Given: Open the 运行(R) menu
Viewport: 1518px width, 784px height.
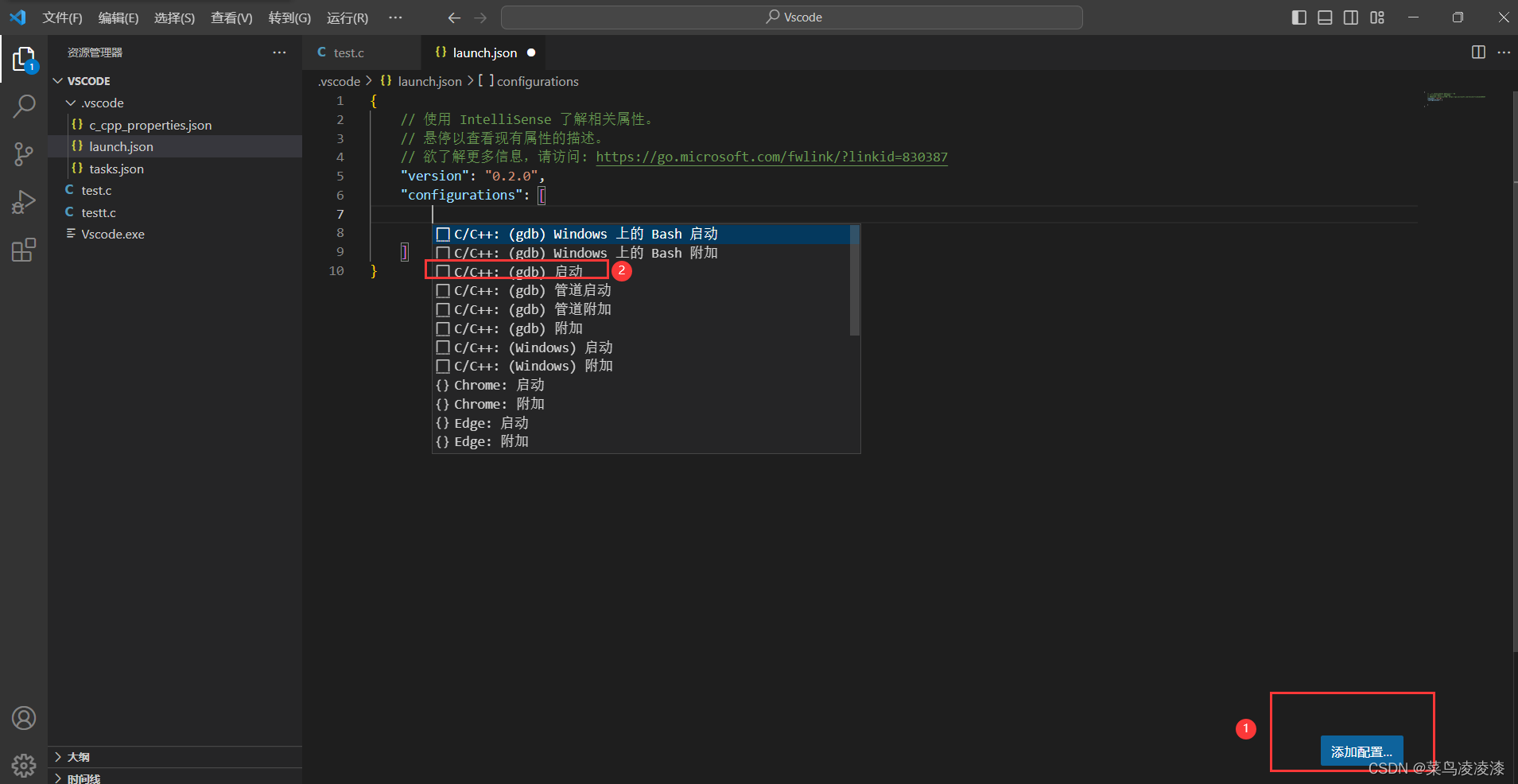Looking at the screenshot, I should pyautogui.click(x=347, y=17).
